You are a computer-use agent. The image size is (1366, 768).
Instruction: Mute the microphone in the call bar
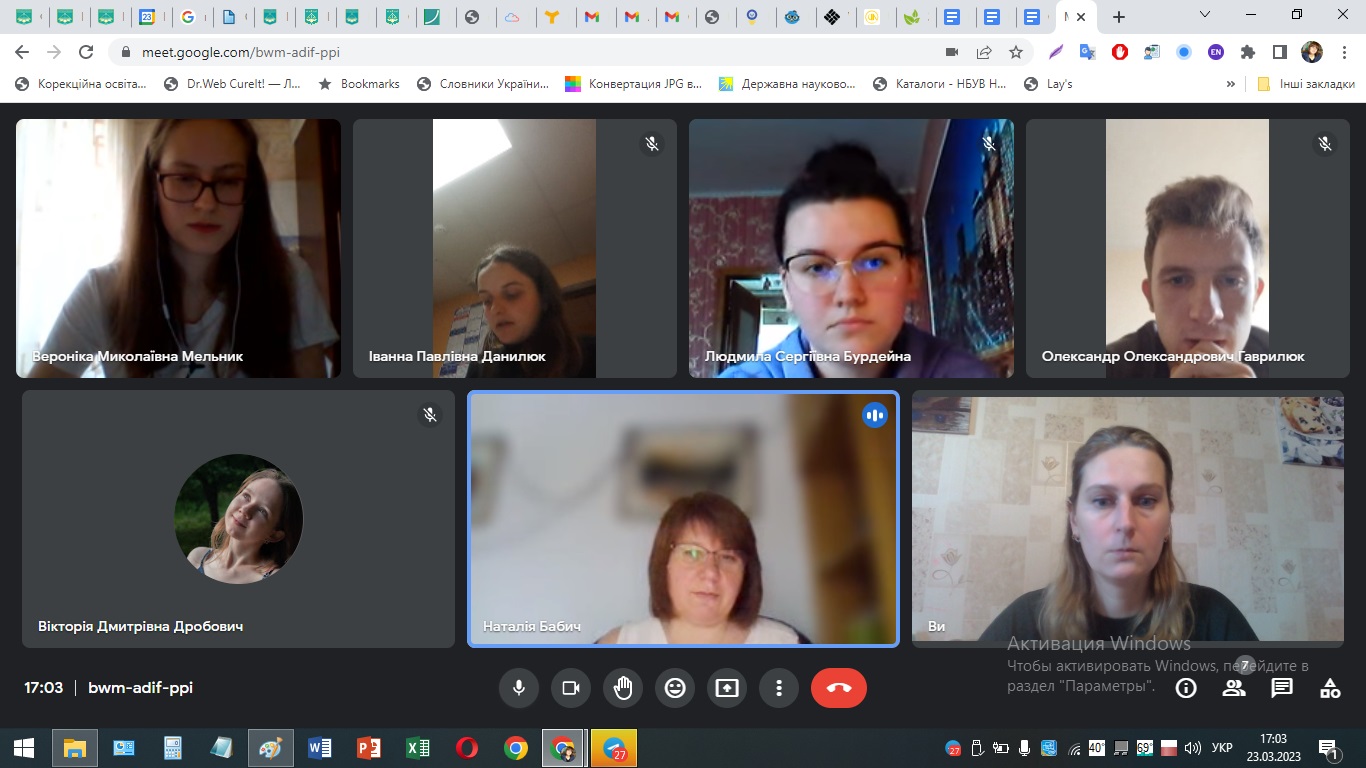click(x=519, y=688)
